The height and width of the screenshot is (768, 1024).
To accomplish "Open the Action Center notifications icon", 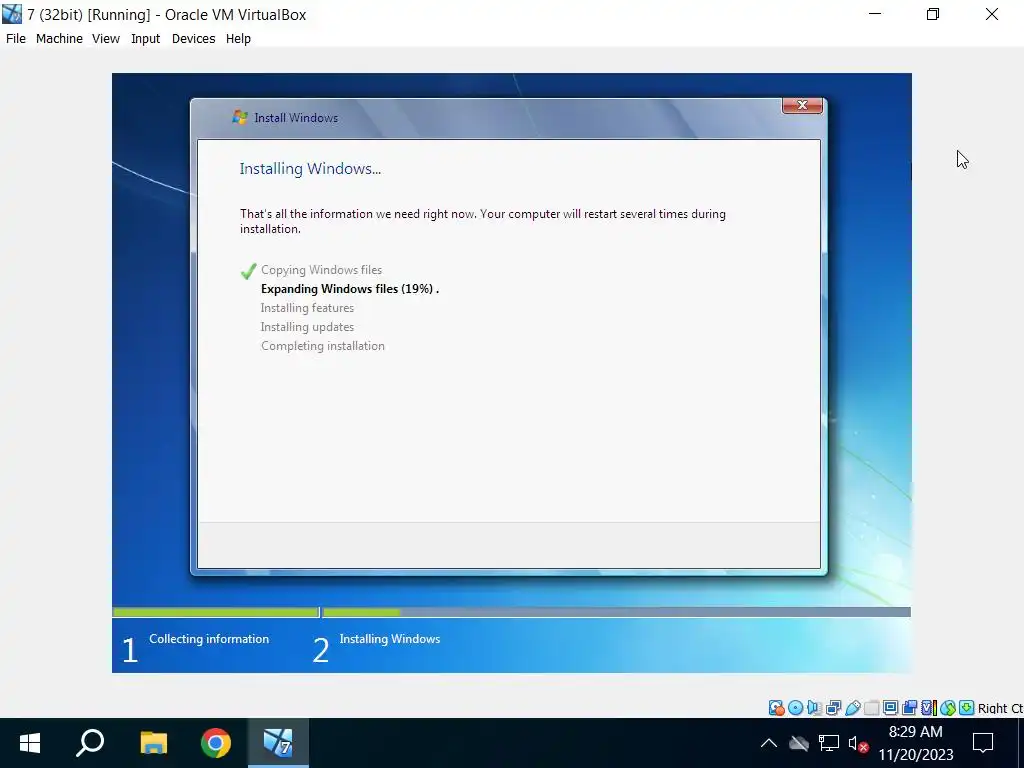I will click(x=983, y=743).
